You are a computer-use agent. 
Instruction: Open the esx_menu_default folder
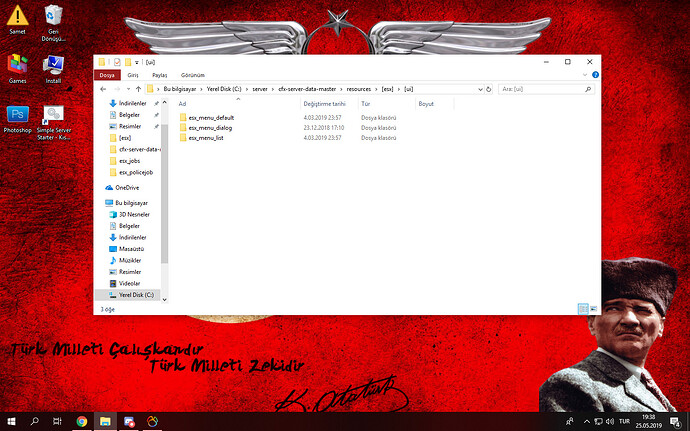coord(210,117)
